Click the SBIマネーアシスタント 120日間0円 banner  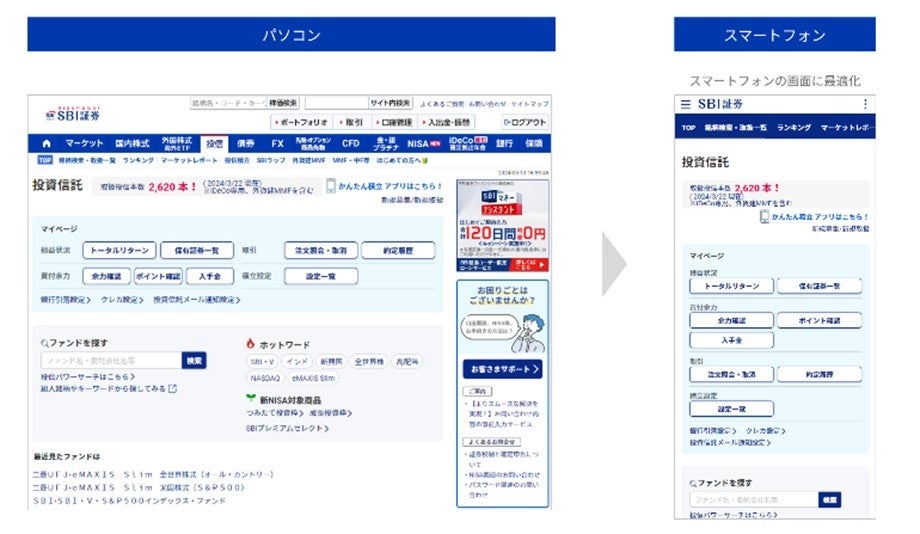click(x=503, y=226)
